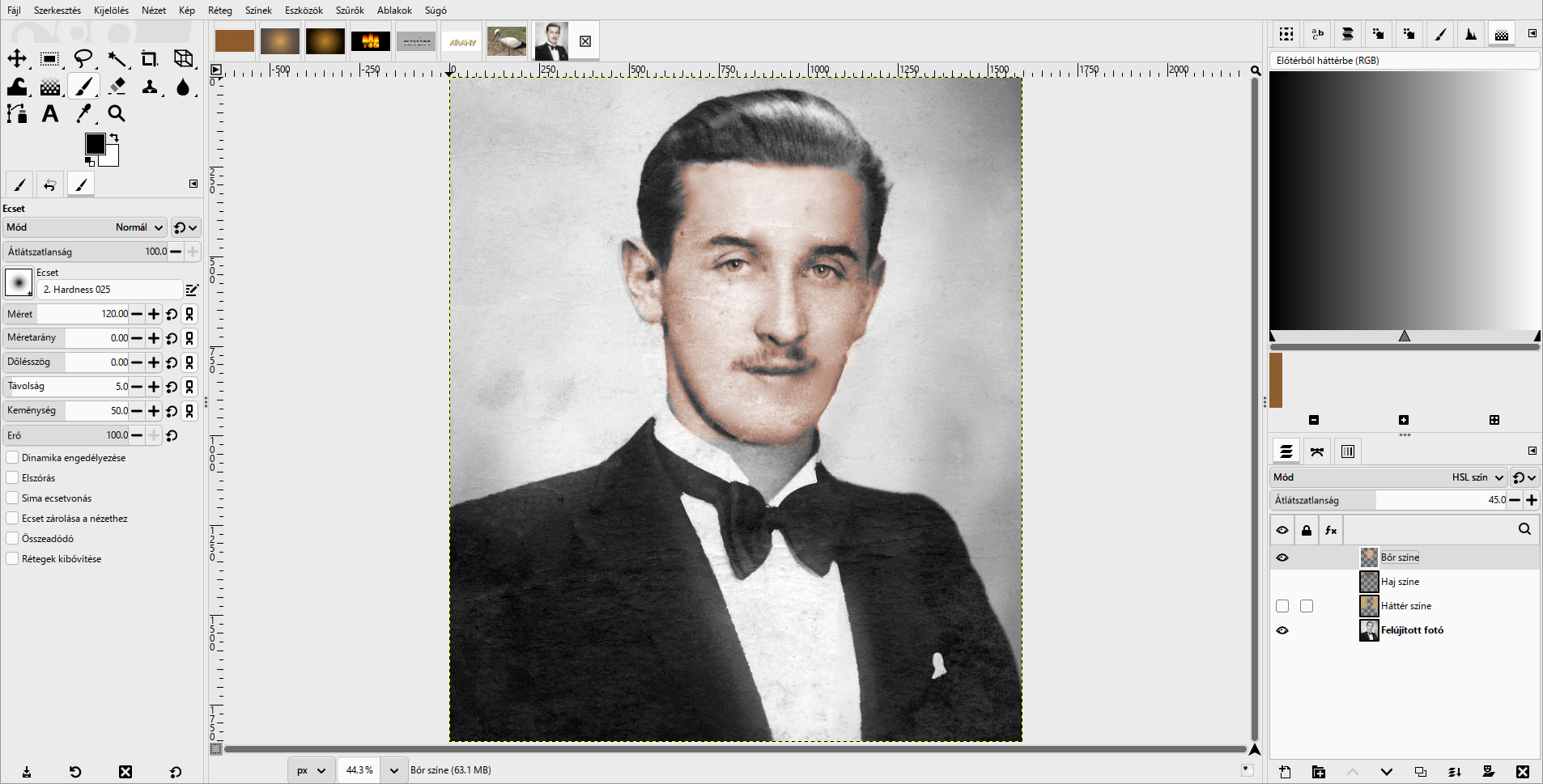Image resolution: width=1543 pixels, height=784 pixels.
Task: Open the zoom percentage dropdown
Action: point(393,770)
